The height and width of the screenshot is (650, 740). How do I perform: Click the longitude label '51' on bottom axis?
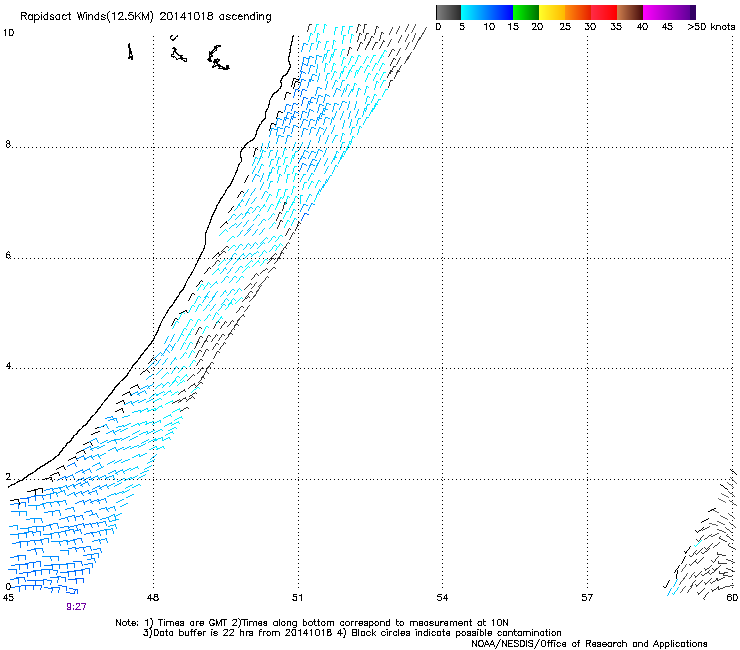(x=297, y=598)
